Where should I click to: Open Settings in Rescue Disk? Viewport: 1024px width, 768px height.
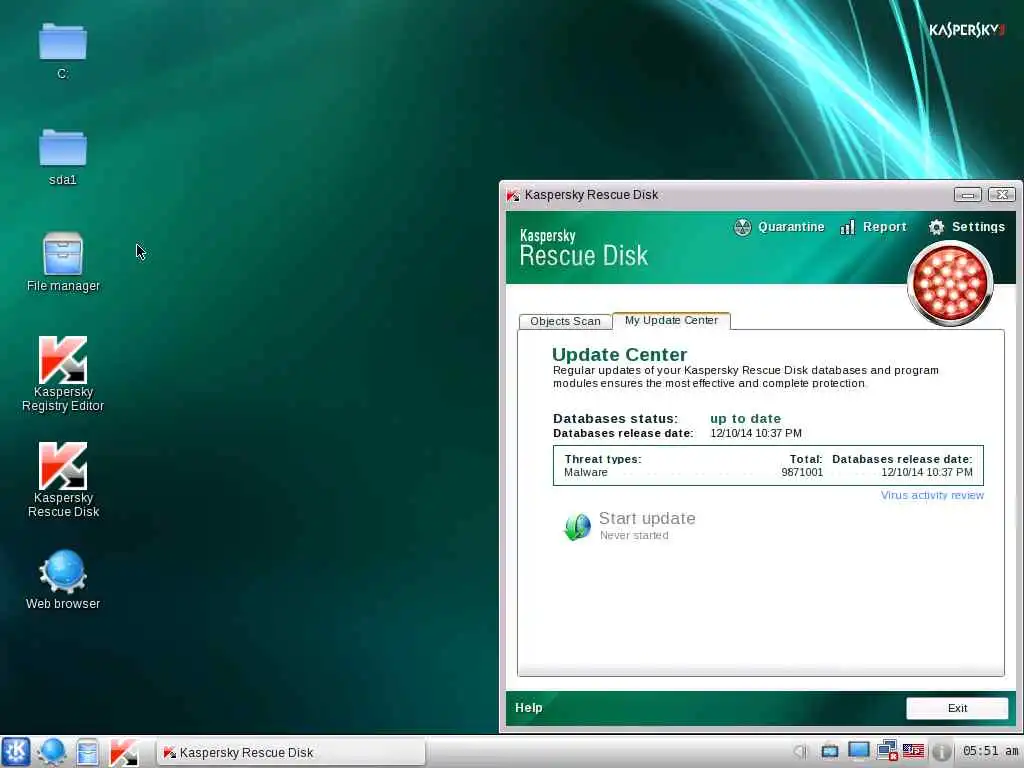(967, 227)
